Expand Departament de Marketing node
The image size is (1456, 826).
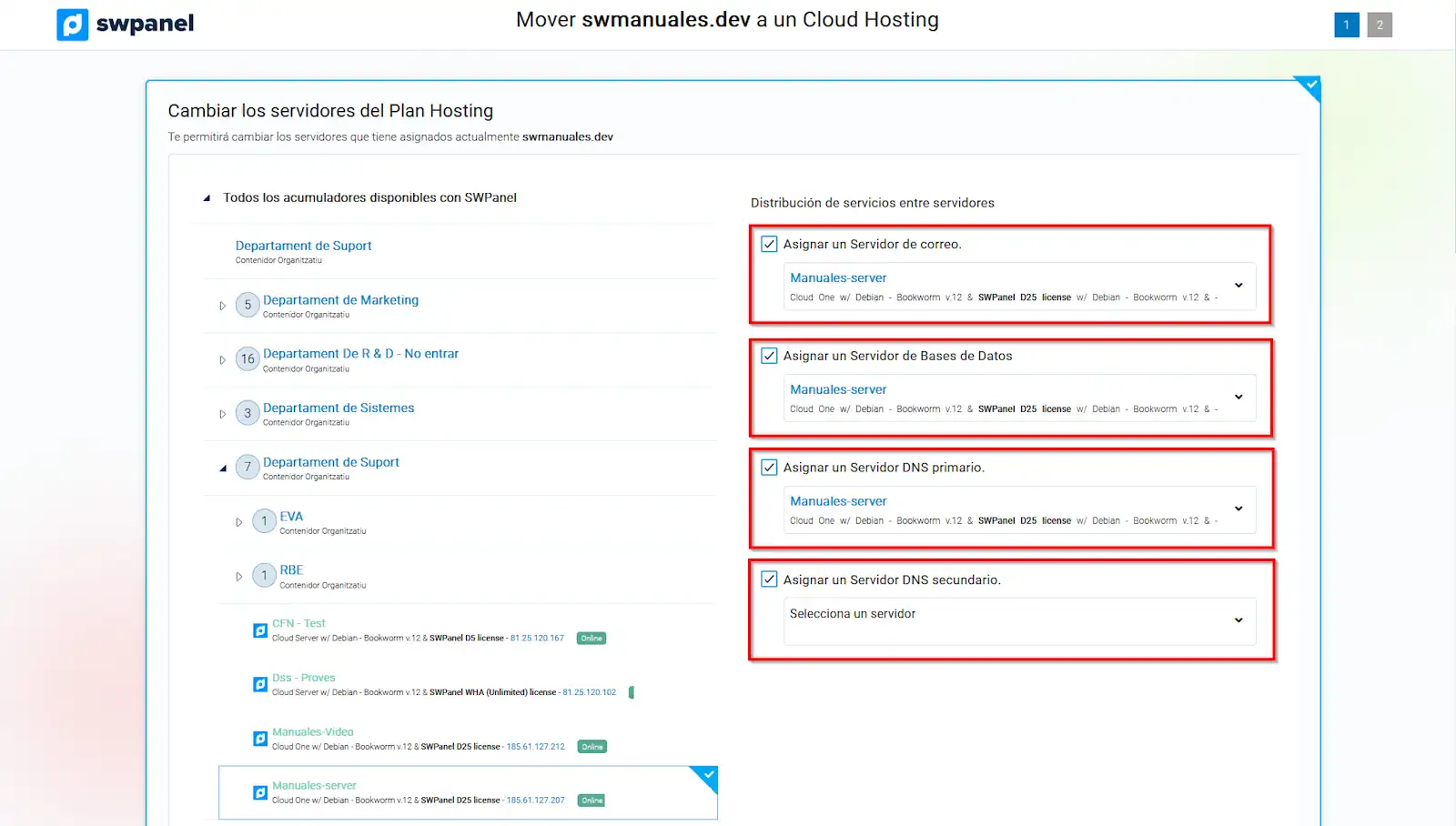(222, 306)
